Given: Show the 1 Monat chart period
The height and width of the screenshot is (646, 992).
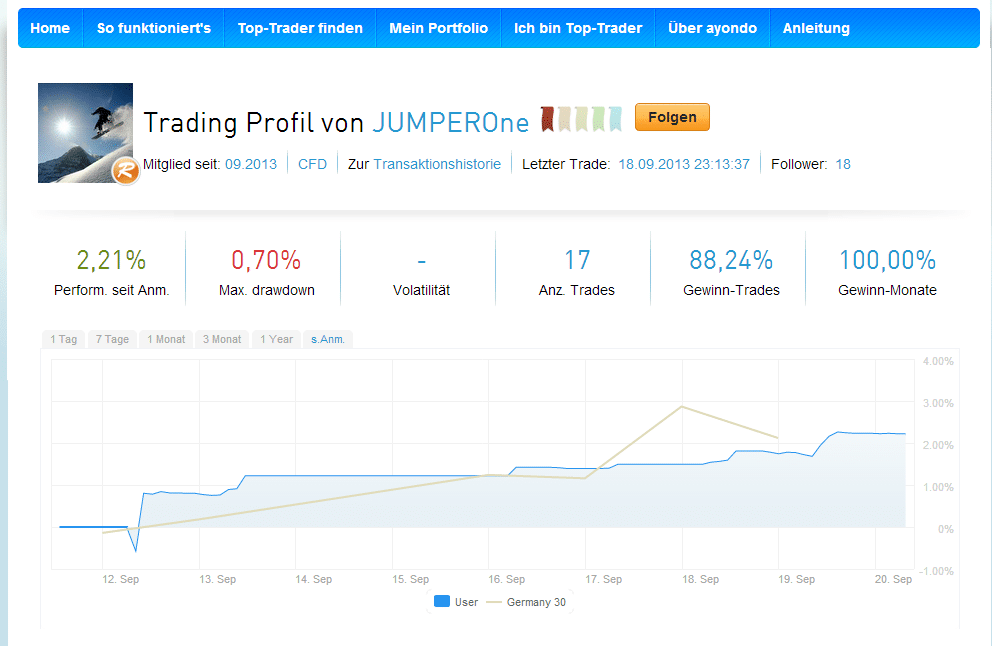Looking at the screenshot, I should 166,339.
